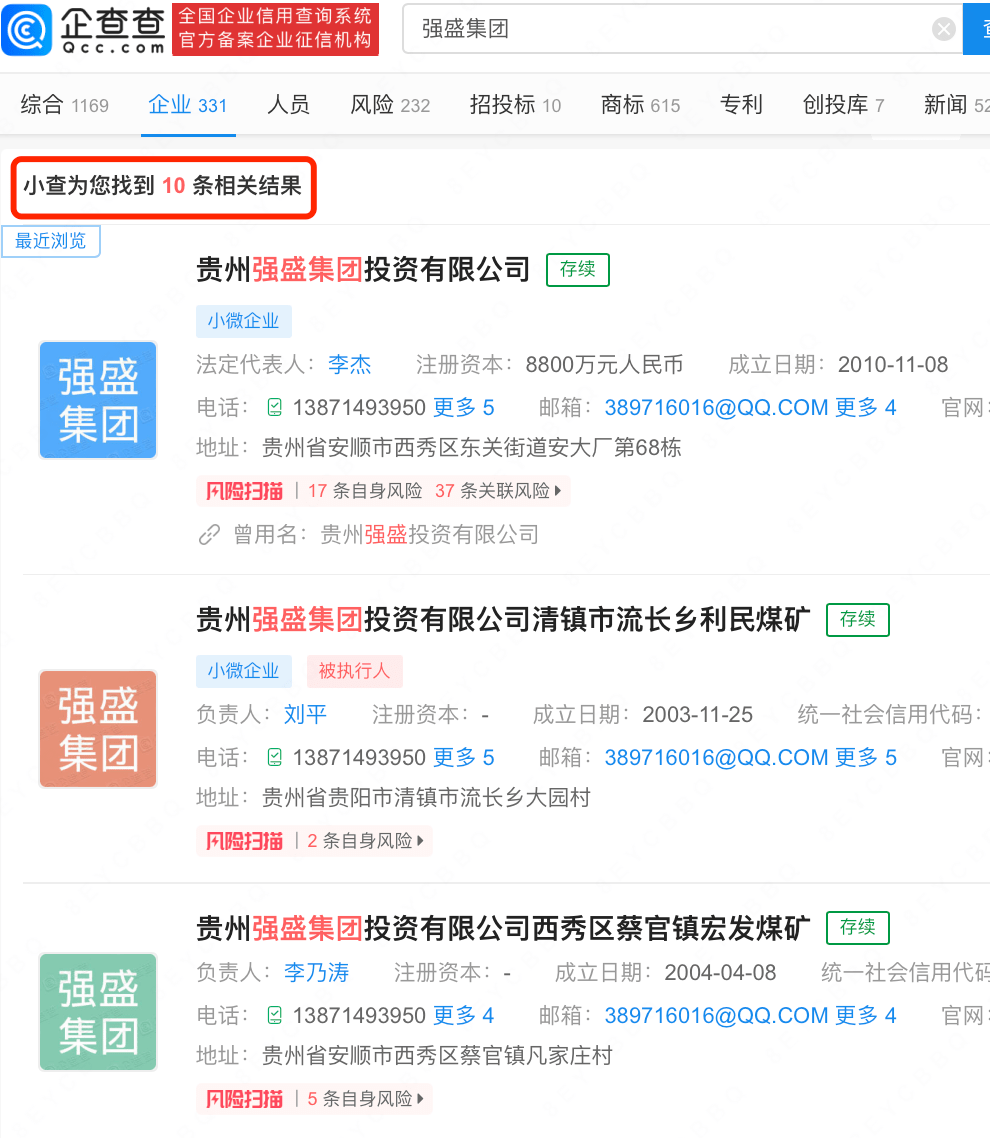Click address 贵州省安顺市西秀区东关街道安大厂第68栋

pos(472,448)
